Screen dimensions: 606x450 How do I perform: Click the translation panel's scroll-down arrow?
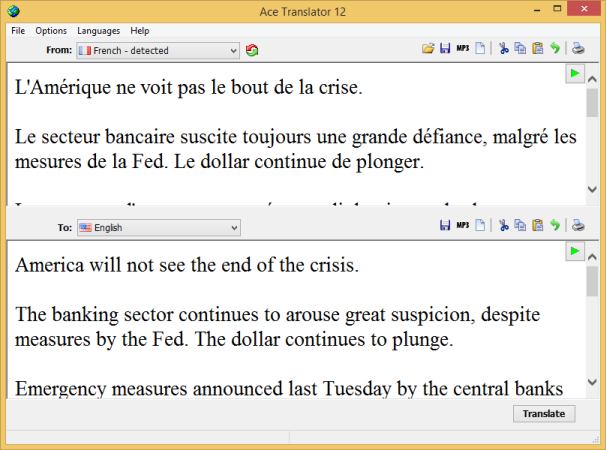point(592,382)
